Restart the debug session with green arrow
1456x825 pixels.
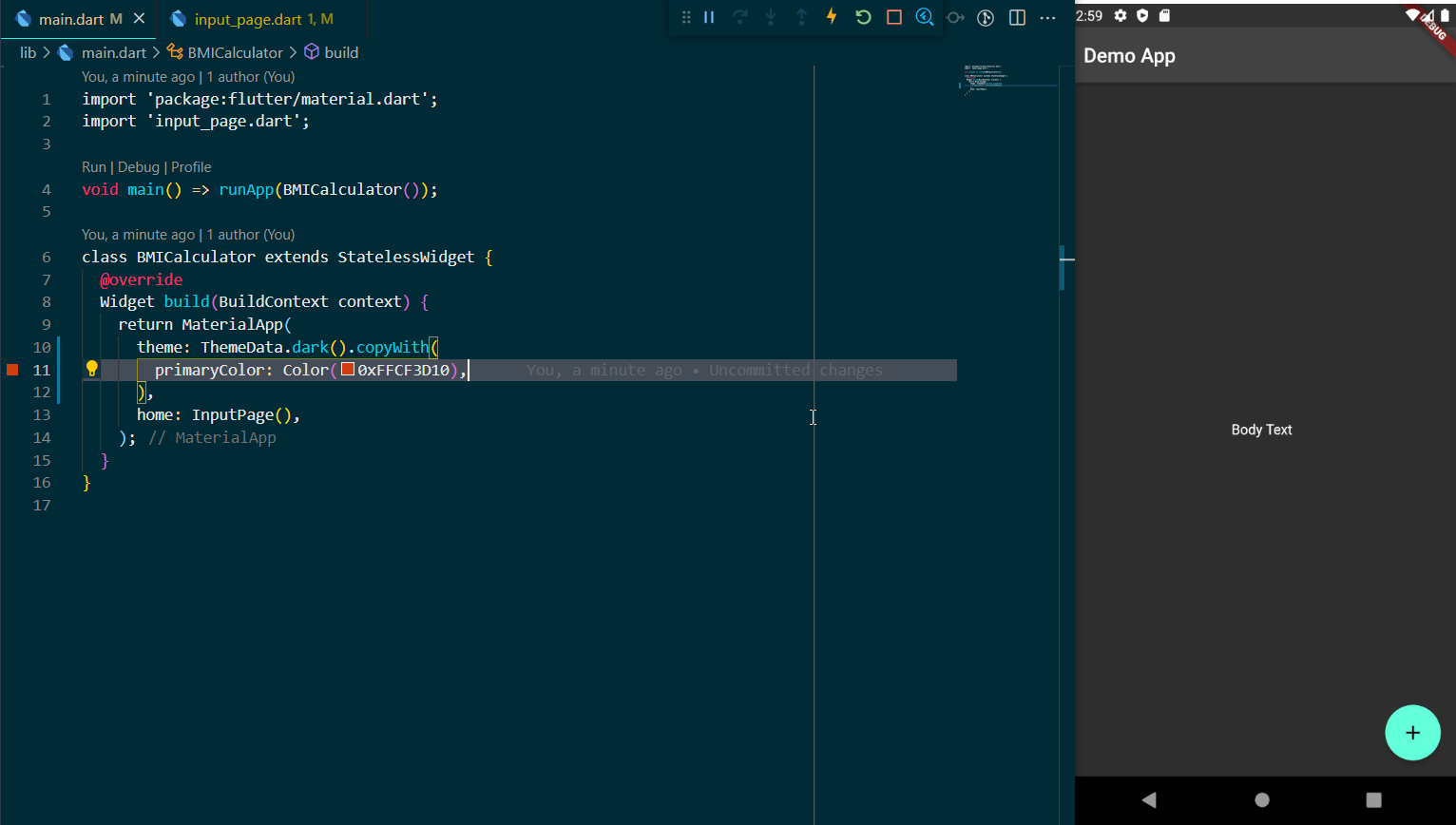pyautogui.click(x=863, y=17)
